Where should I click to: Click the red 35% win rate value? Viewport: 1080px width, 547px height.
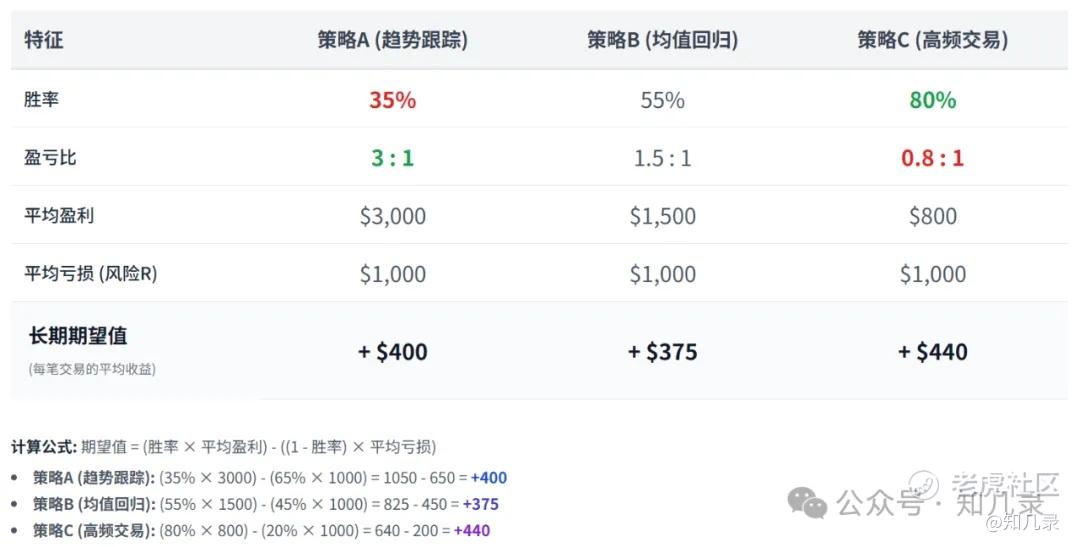(393, 100)
